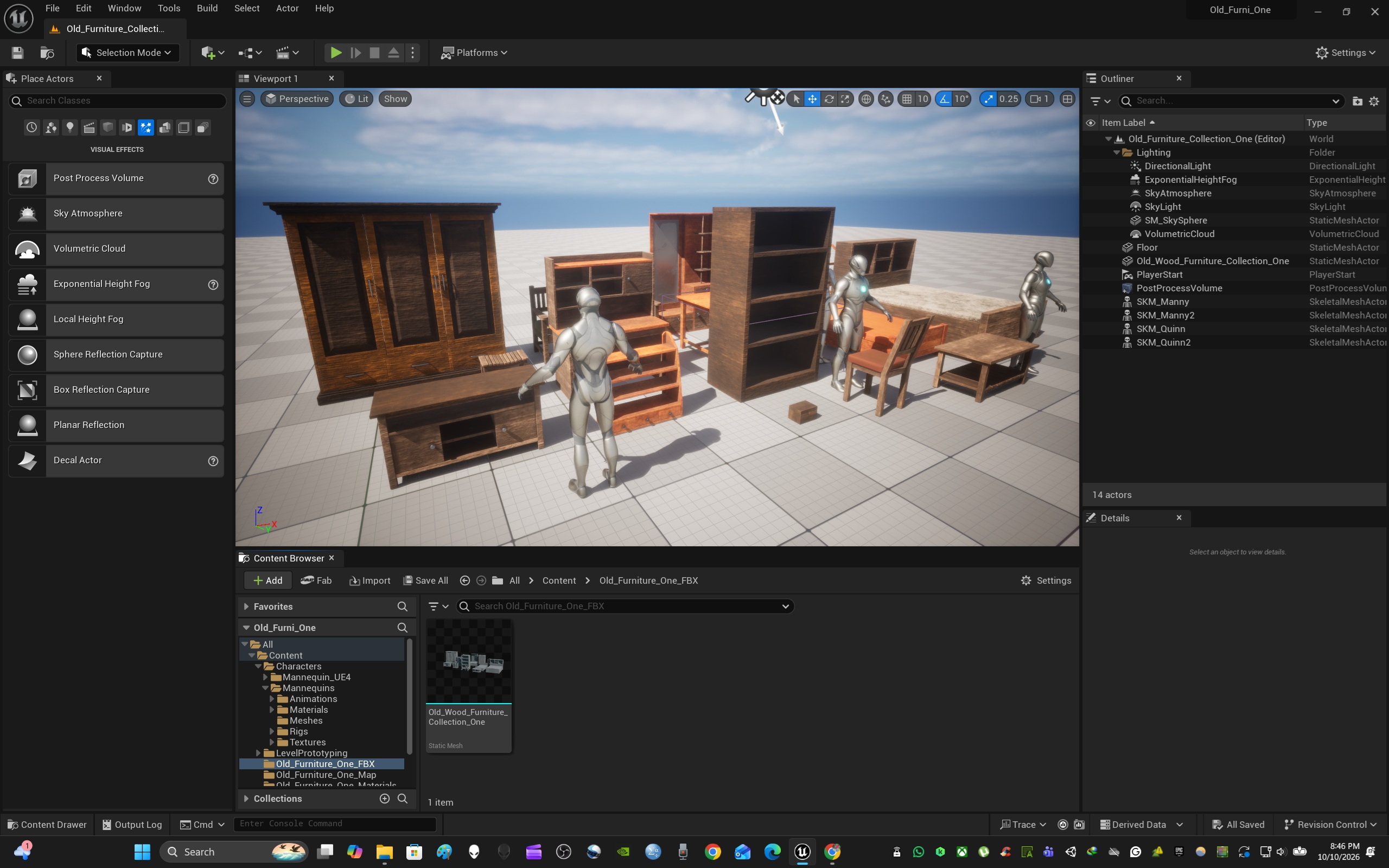Open the Trace dropdown in status bar
The width and height of the screenshot is (1389, 868).
(1023, 825)
